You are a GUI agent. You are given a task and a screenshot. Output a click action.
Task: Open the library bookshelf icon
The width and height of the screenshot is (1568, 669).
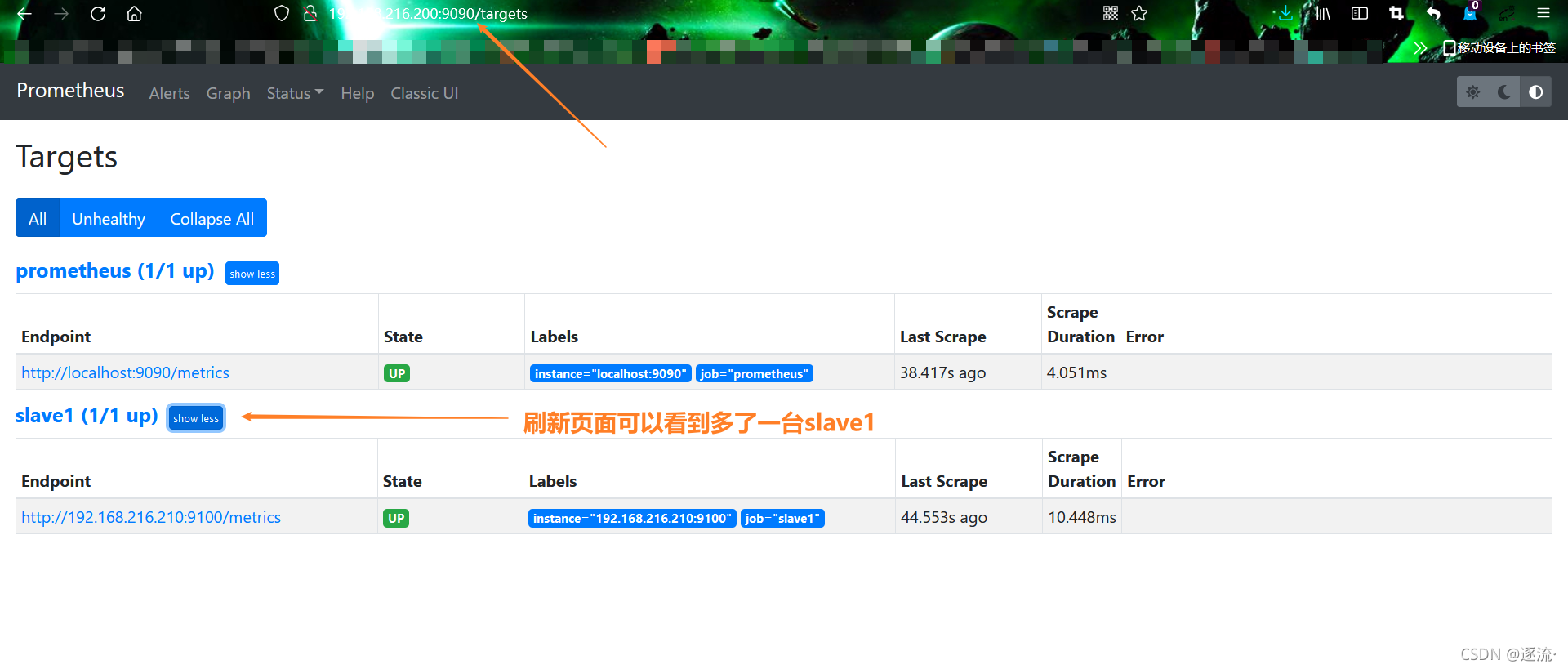tap(1323, 13)
